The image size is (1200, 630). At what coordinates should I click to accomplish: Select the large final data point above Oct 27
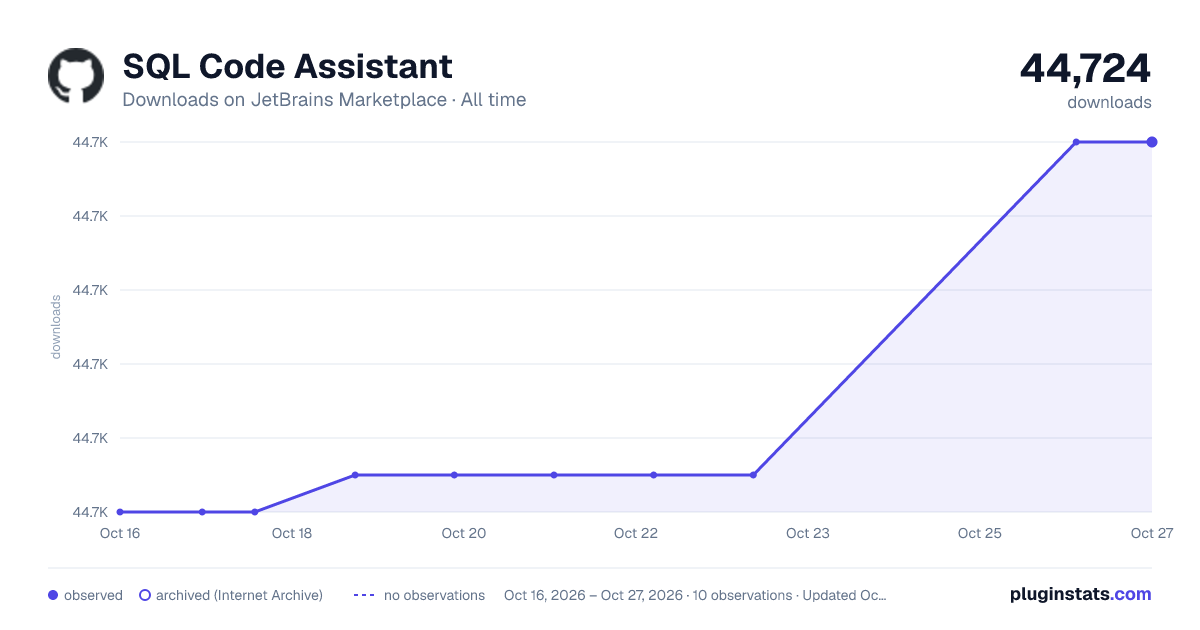1152,142
